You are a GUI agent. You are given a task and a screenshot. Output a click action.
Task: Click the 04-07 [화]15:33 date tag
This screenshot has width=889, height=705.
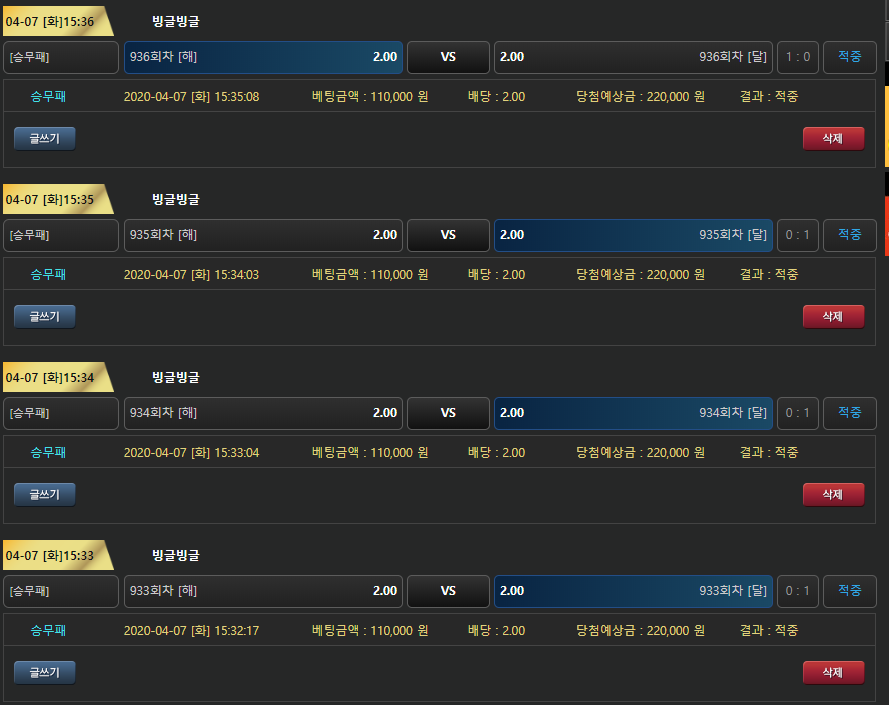pos(52,555)
